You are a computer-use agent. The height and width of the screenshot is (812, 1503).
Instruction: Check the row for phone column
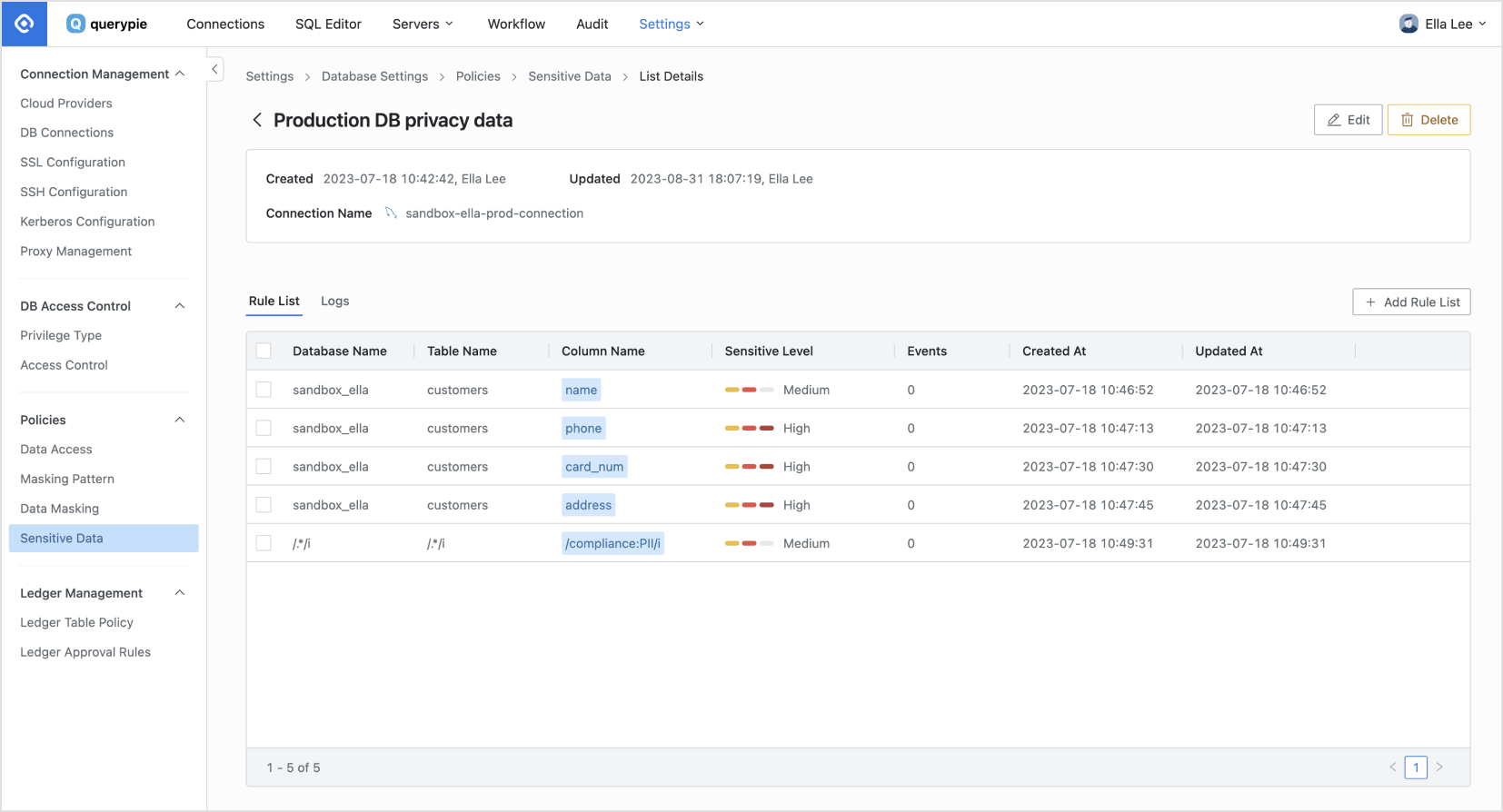264,428
